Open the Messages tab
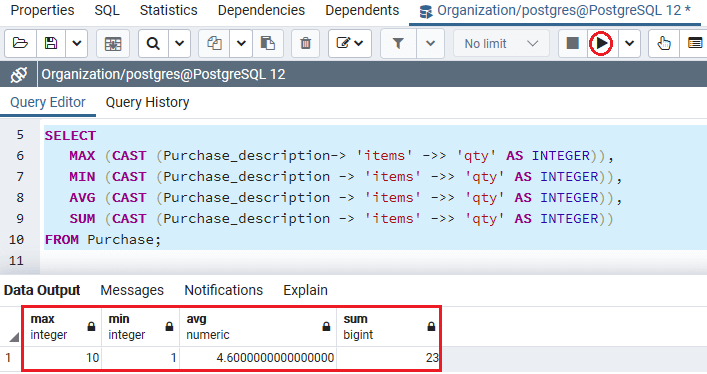This screenshot has height=374, width=707. [x=132, y=290]
